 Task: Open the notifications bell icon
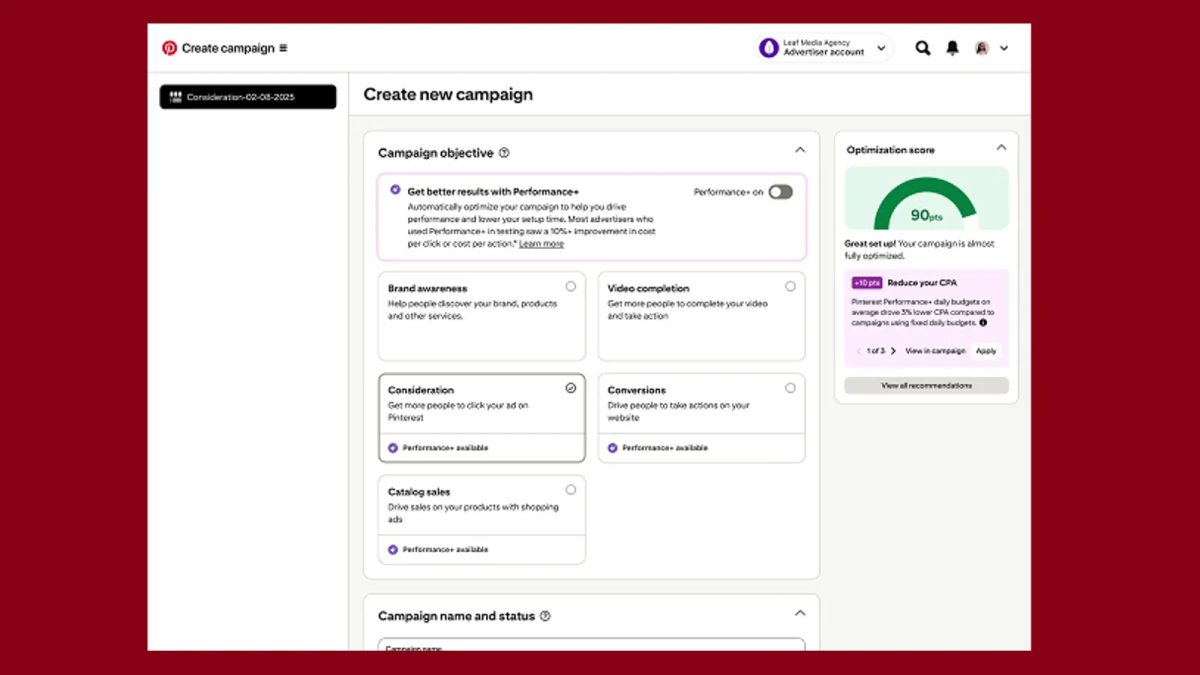tap(952, 48)
